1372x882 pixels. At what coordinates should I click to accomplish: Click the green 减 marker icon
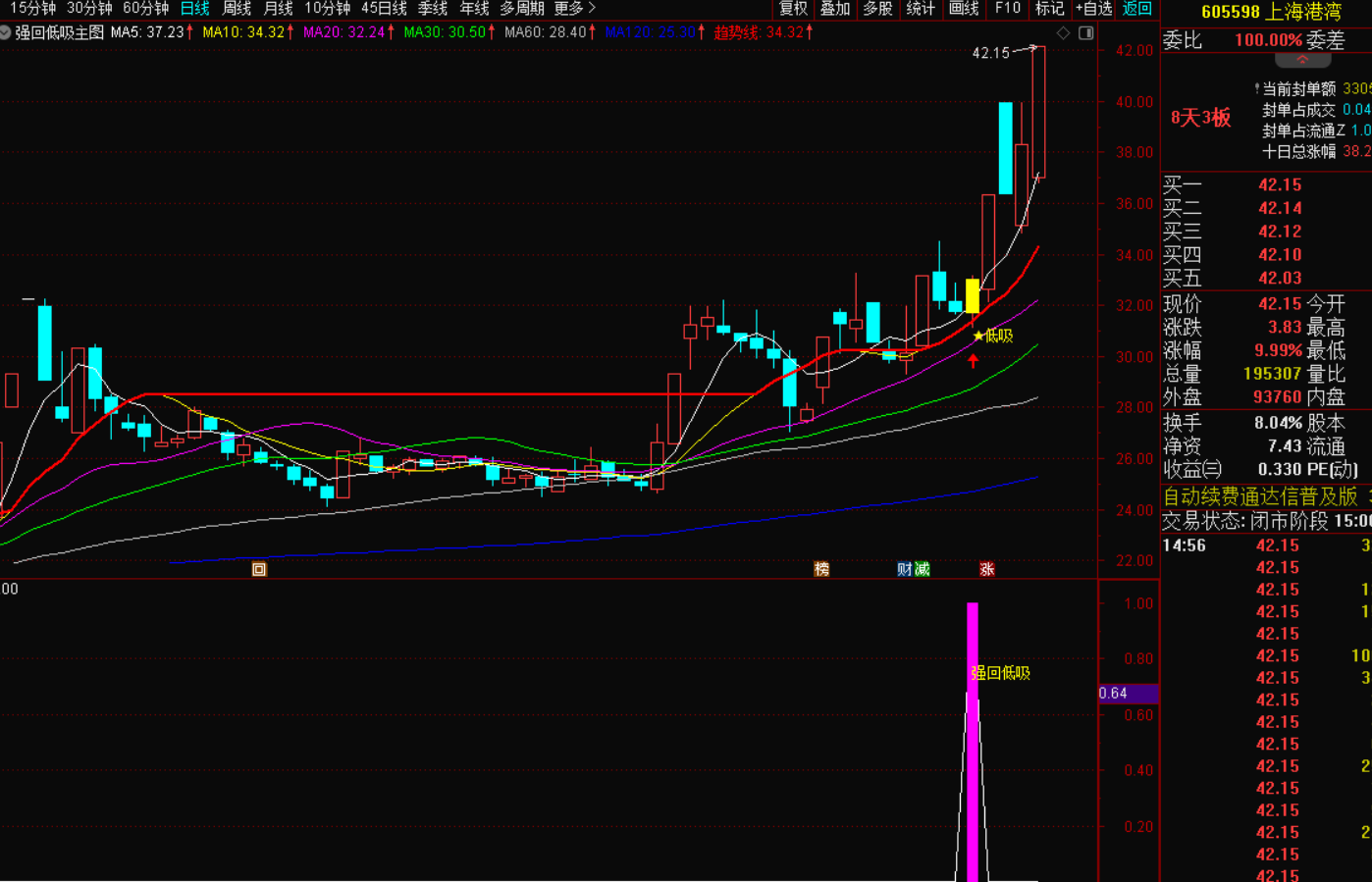[922, 569]
